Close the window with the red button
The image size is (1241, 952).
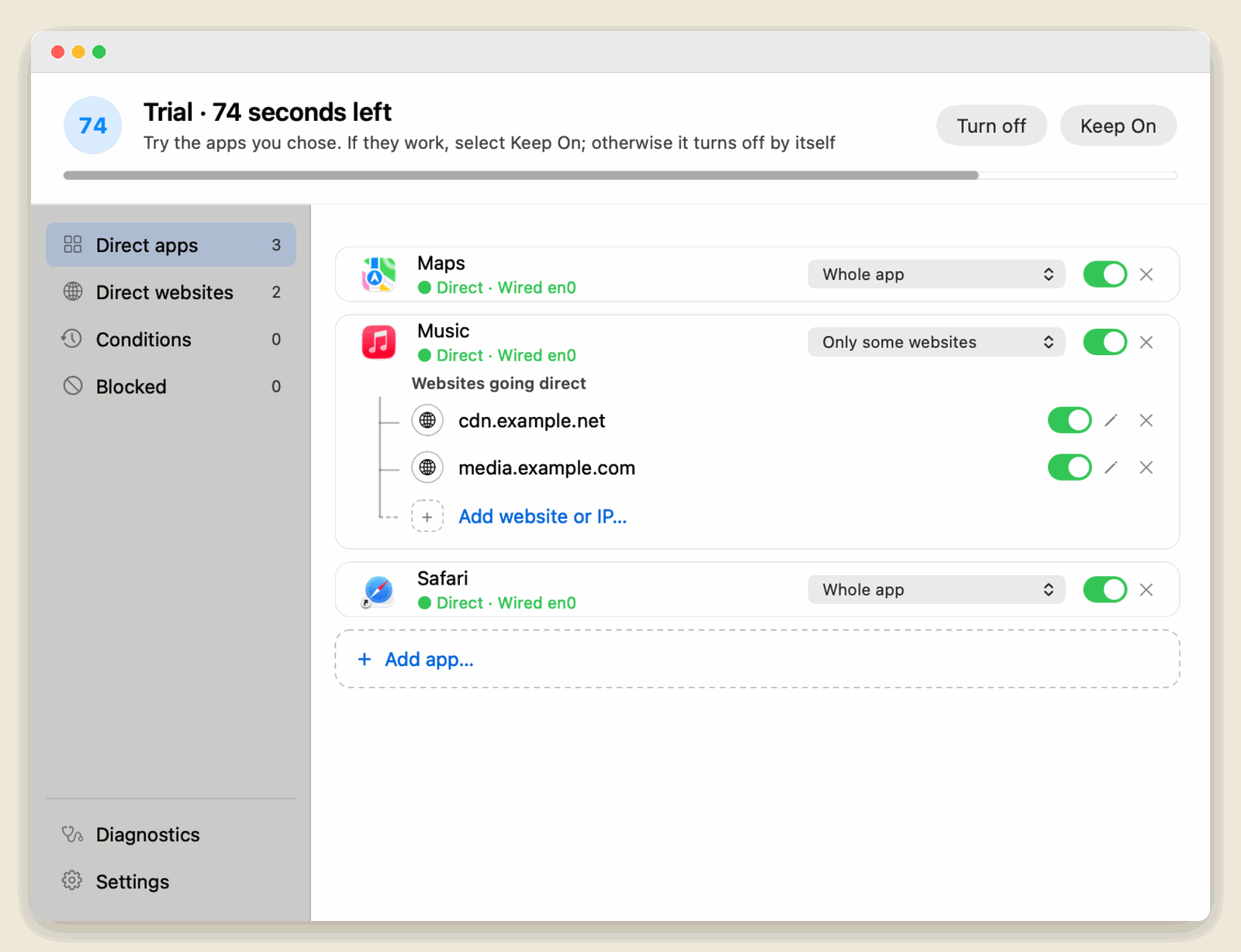pyautogui.click(x=57, y=52)
